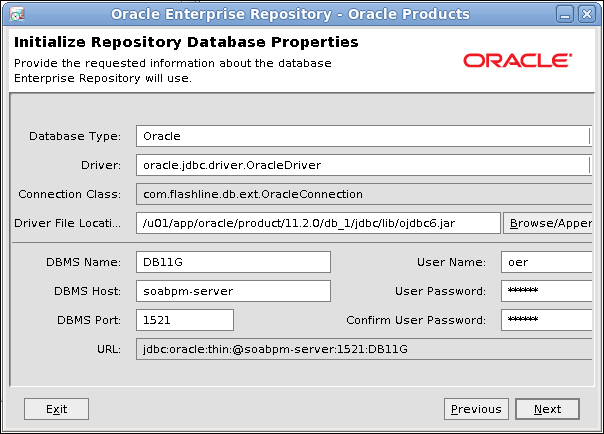Proceed with the Next button
The height and width of the screenshot is (434, 604).
coord(547,409)
